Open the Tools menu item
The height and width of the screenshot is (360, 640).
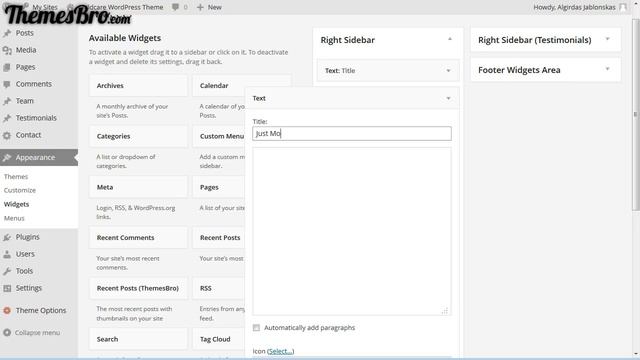(24, 271)
